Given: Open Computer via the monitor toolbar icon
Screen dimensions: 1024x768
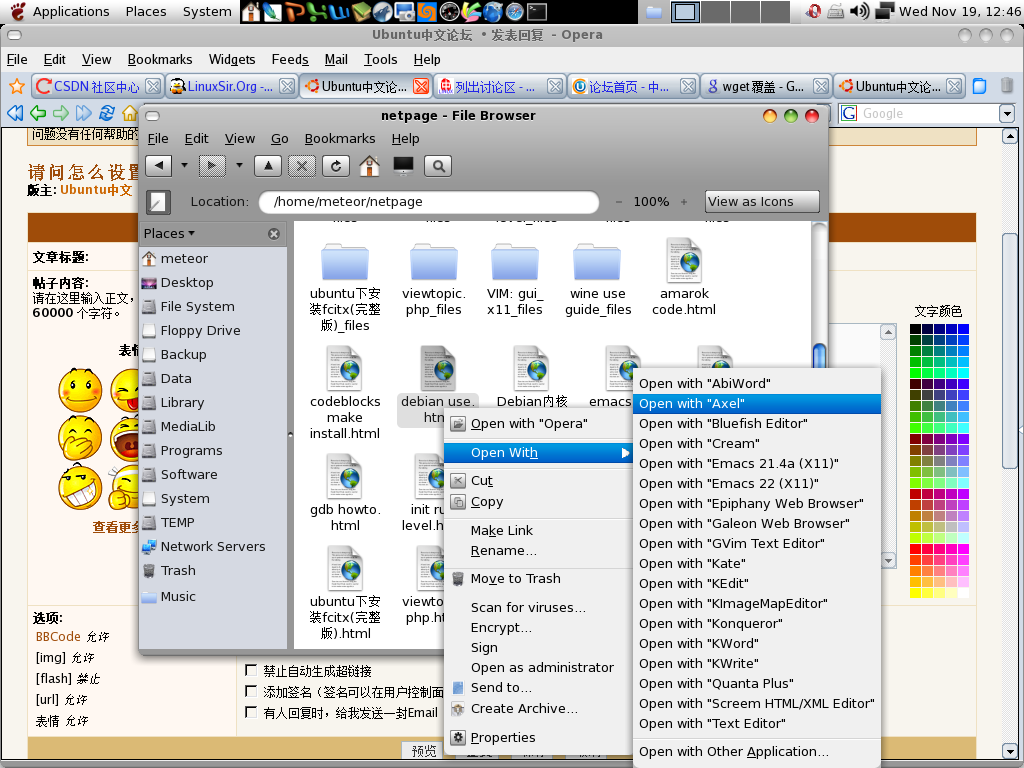Looking at the screenshot, I should click(404, 166).
